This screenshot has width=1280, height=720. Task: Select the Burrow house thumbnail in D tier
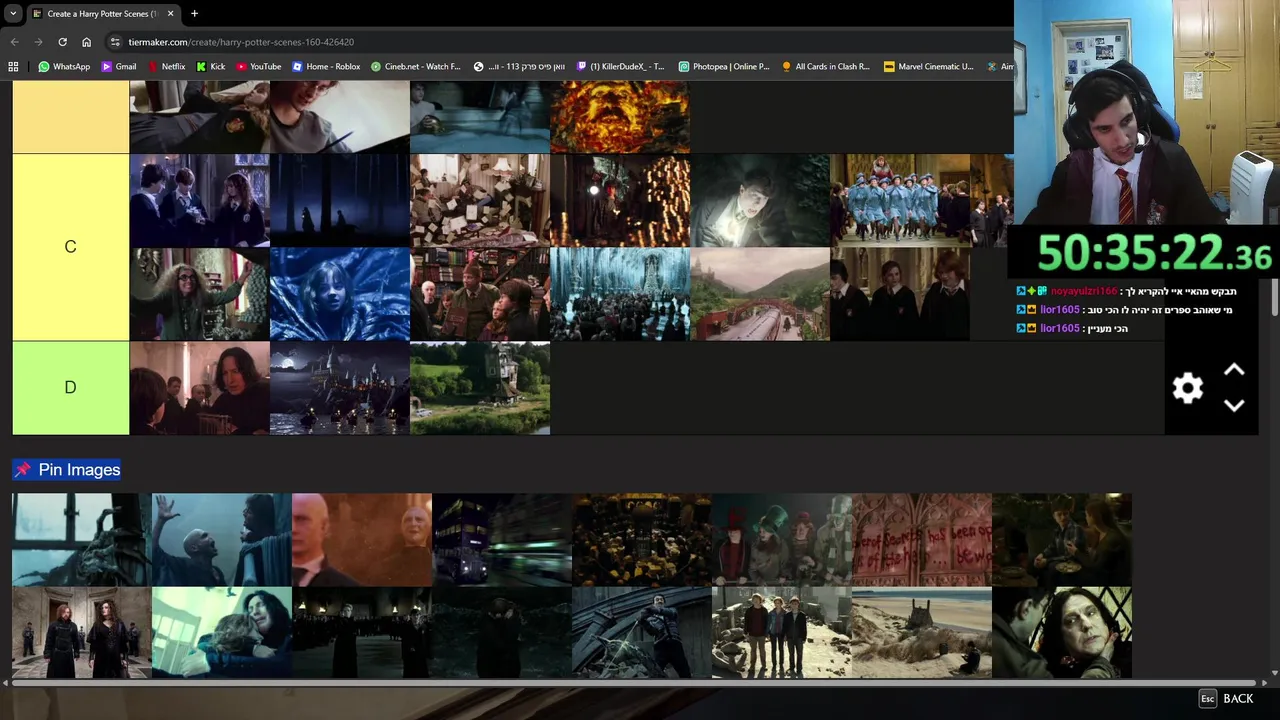click(480, 388)
